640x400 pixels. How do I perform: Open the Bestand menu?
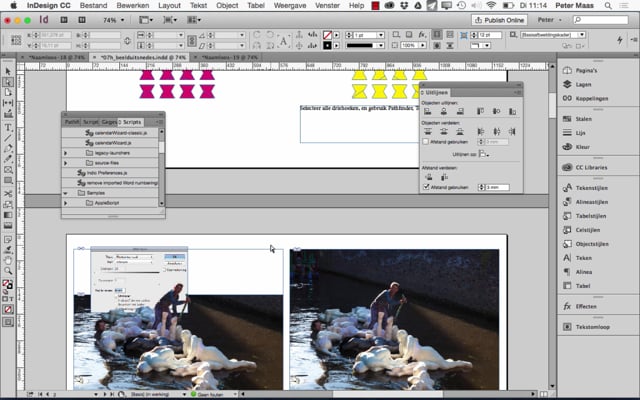click(x=94, y=6)
